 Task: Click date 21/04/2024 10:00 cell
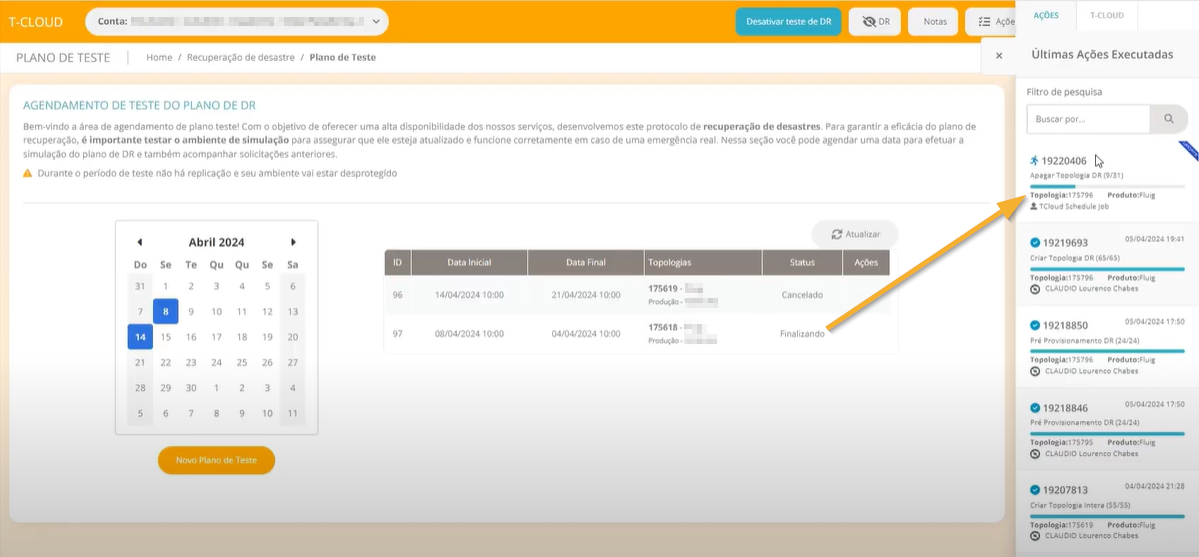(586, 295)
